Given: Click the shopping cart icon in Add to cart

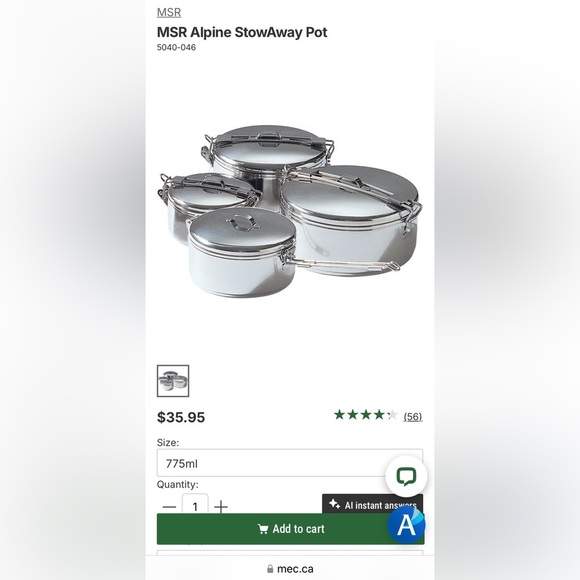Looking at the screenshot, I should tap(263, 529).
